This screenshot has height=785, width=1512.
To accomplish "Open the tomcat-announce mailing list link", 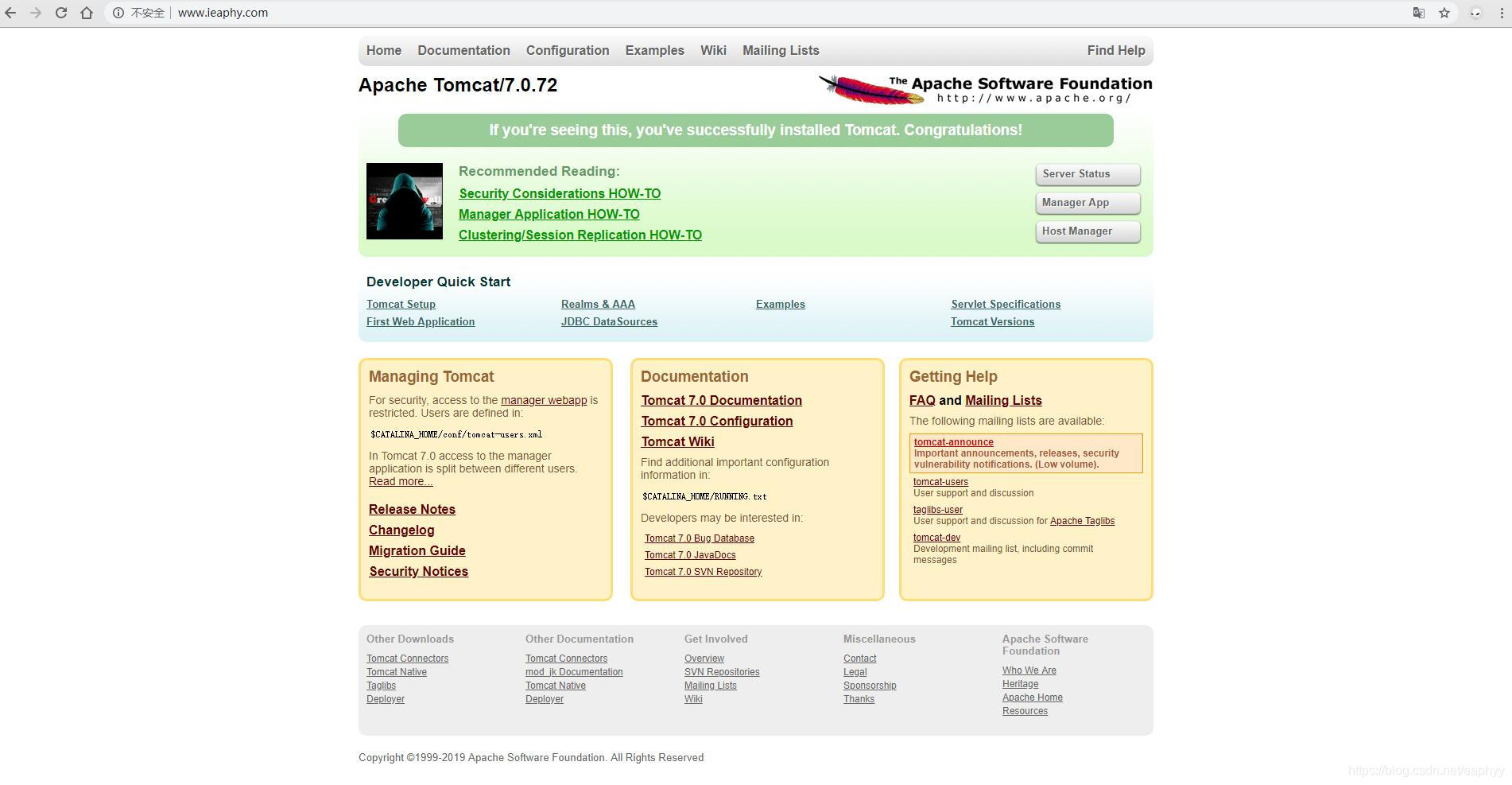I will (953, 442).
